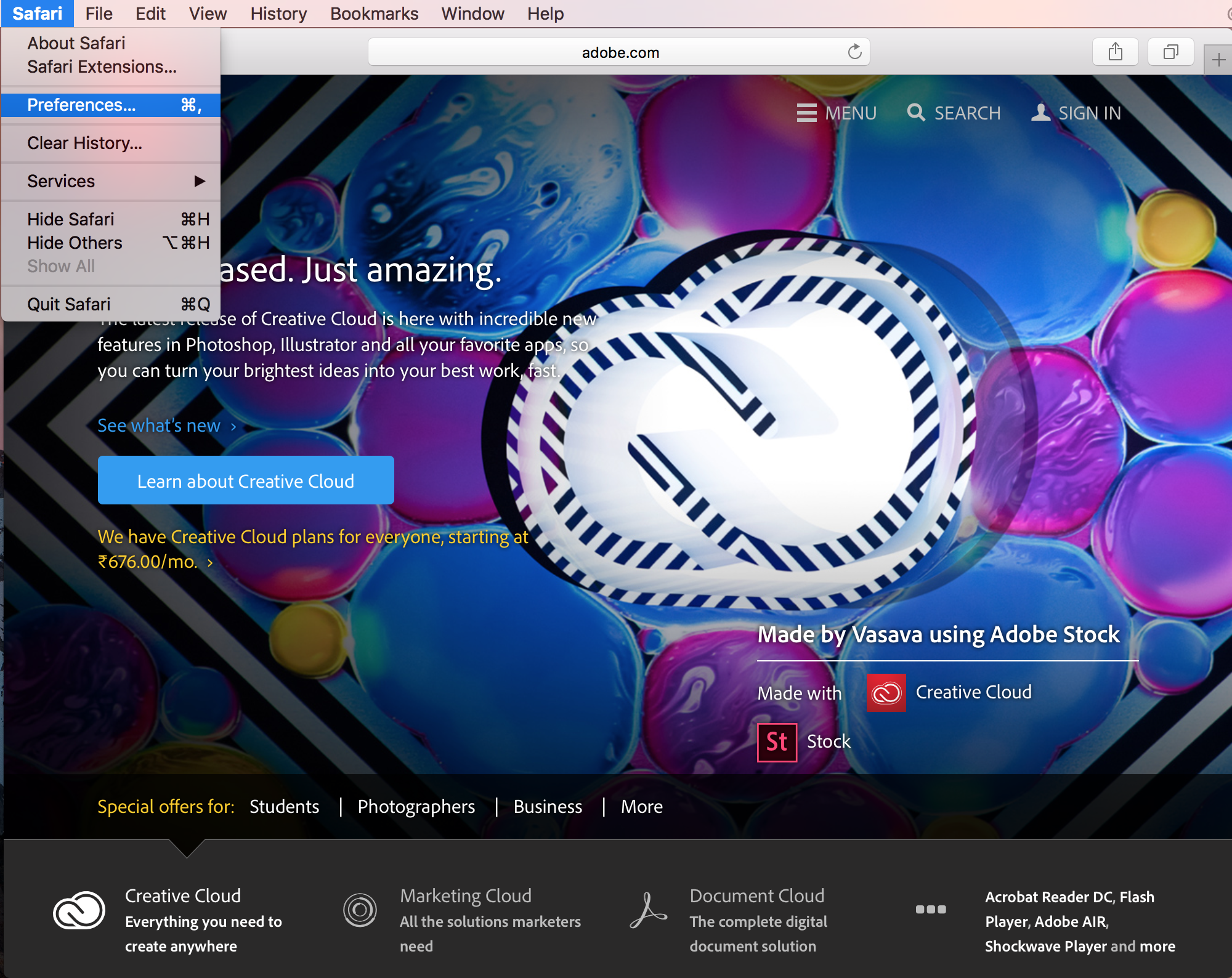This screenshot has width=1232, height=978.
Task: Open Acrobat Reader DC, Flash Player link
Action: coord(1069,909)
